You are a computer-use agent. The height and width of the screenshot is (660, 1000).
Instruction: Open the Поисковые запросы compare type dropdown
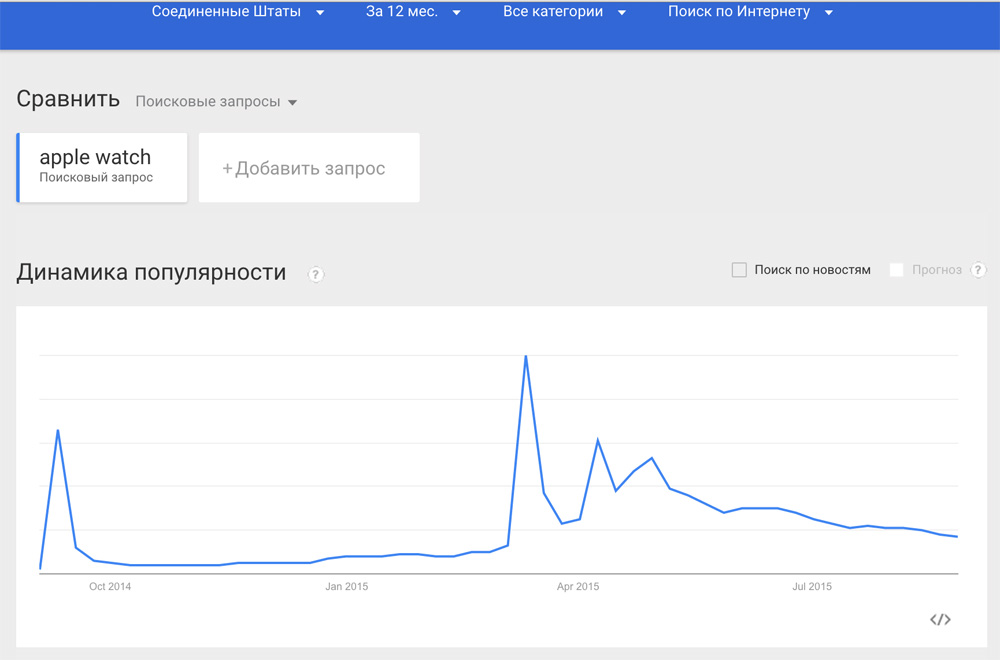pyautogui.click(x=216, y=101)
